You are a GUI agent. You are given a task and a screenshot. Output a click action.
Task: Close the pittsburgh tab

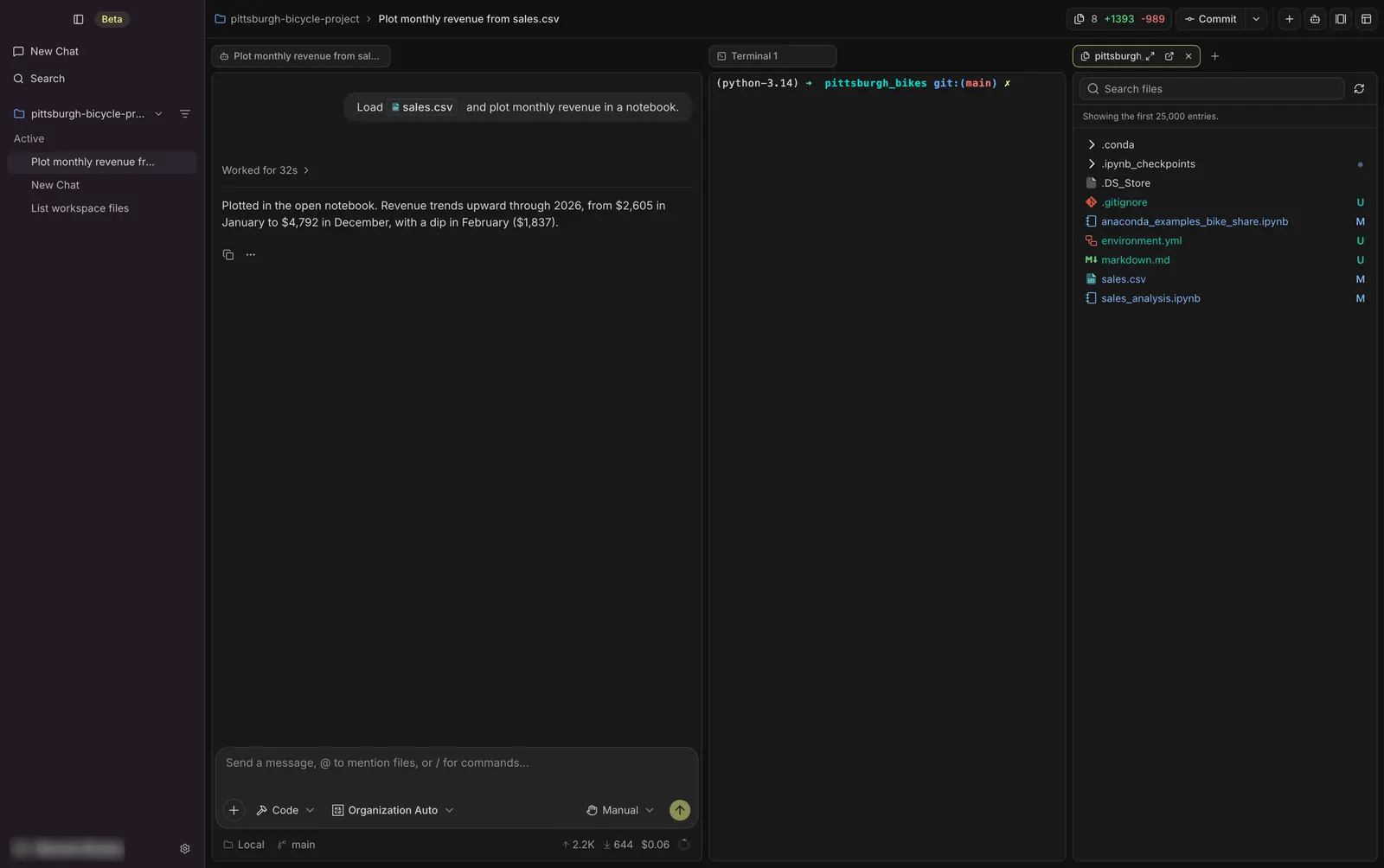[x=1189, y=56]
